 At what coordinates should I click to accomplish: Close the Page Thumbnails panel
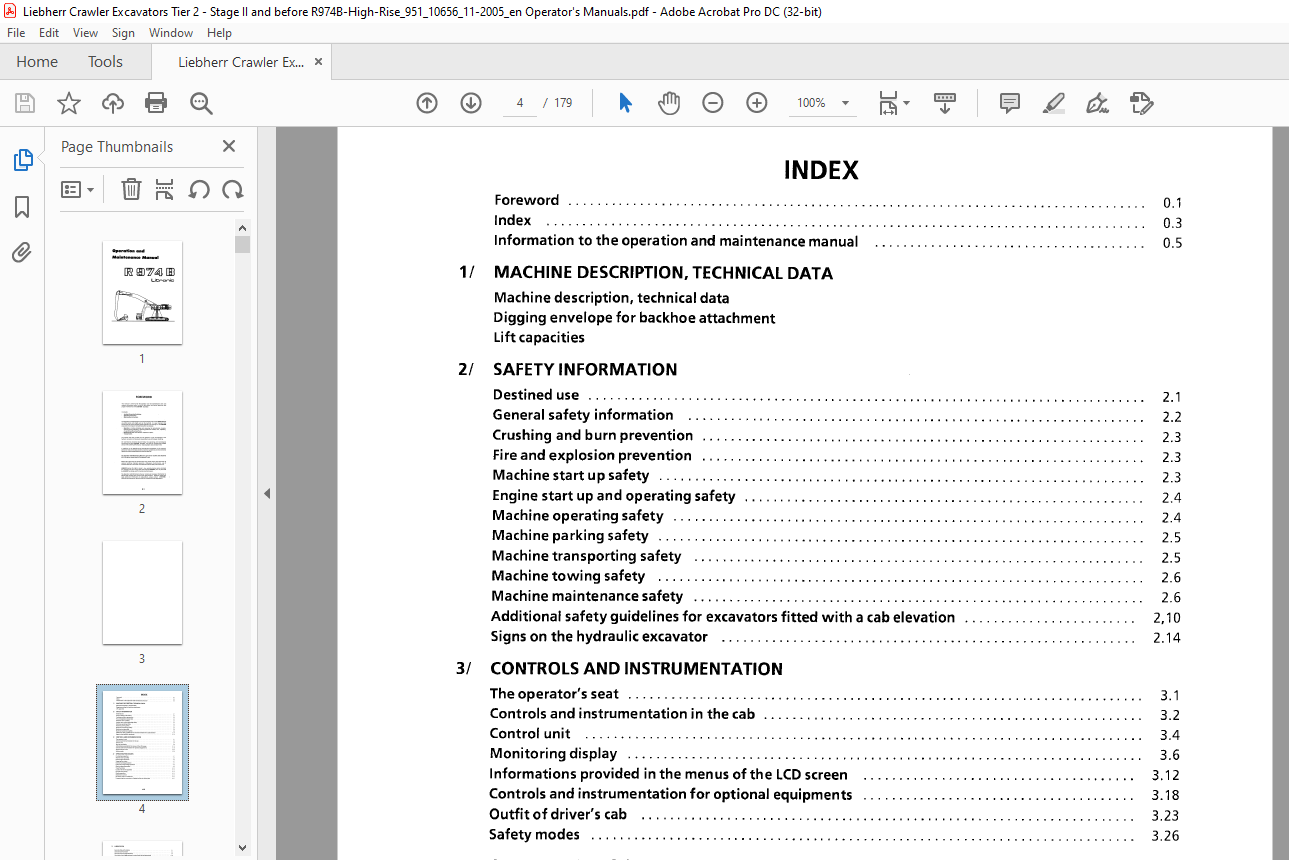click(229, 146)
